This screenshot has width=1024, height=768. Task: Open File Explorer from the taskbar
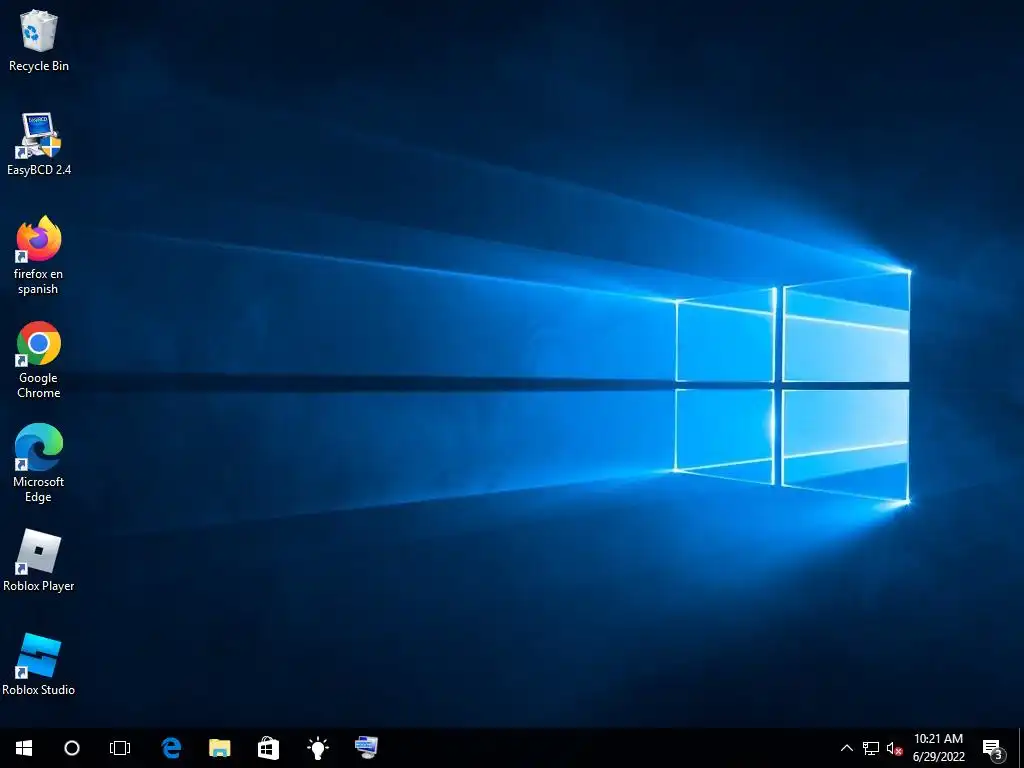(219, 748)
